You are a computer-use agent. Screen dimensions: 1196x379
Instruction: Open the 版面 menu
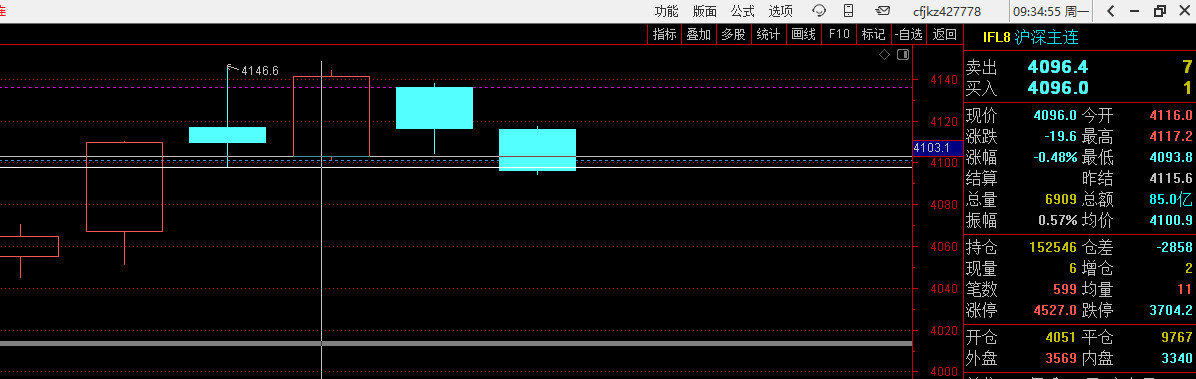point(704,11)
